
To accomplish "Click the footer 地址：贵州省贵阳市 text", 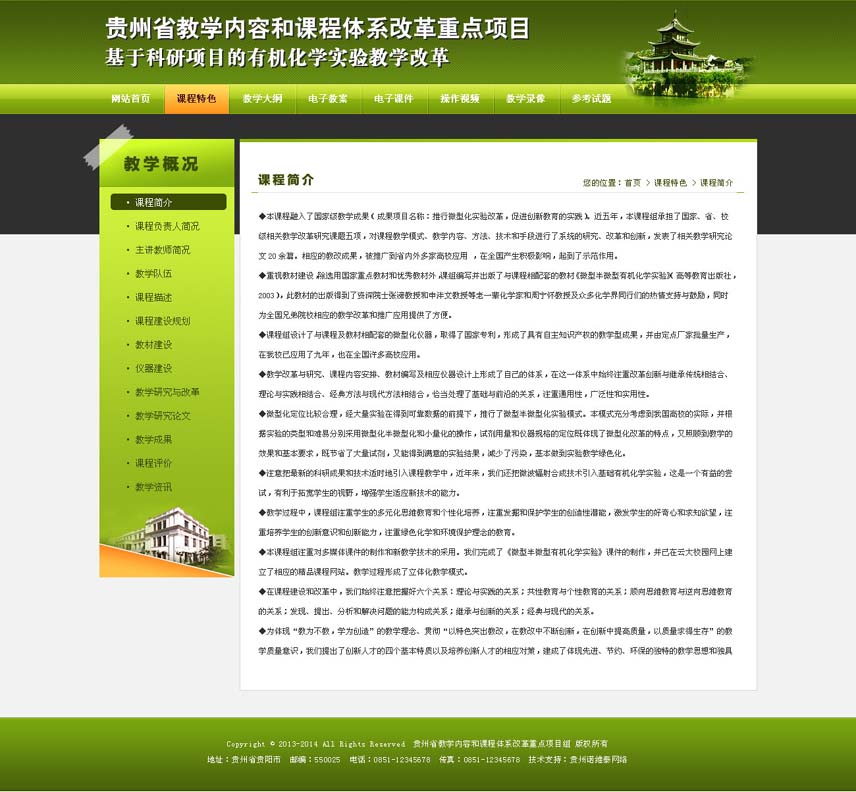I will click(x=244, y=760).
